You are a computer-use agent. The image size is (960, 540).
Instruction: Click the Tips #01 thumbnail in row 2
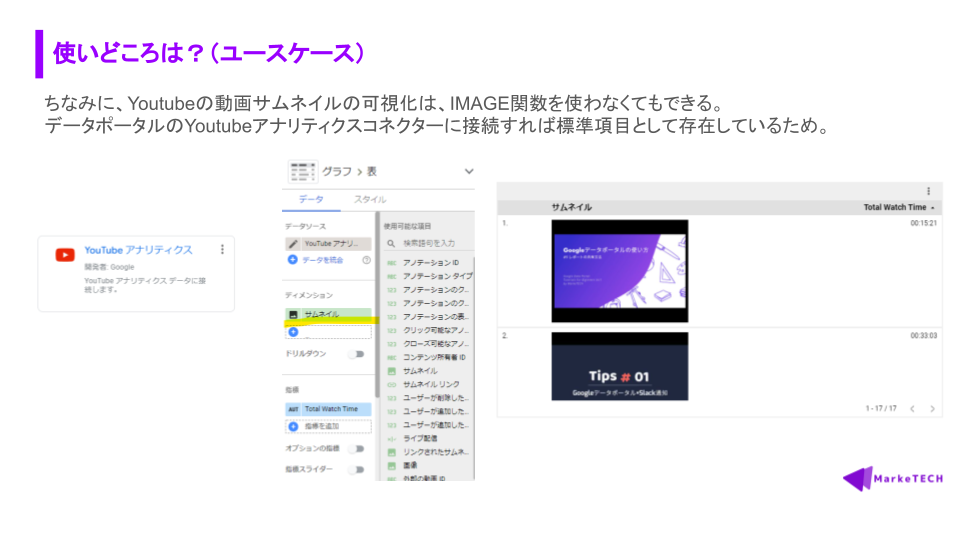coord(620,366)
